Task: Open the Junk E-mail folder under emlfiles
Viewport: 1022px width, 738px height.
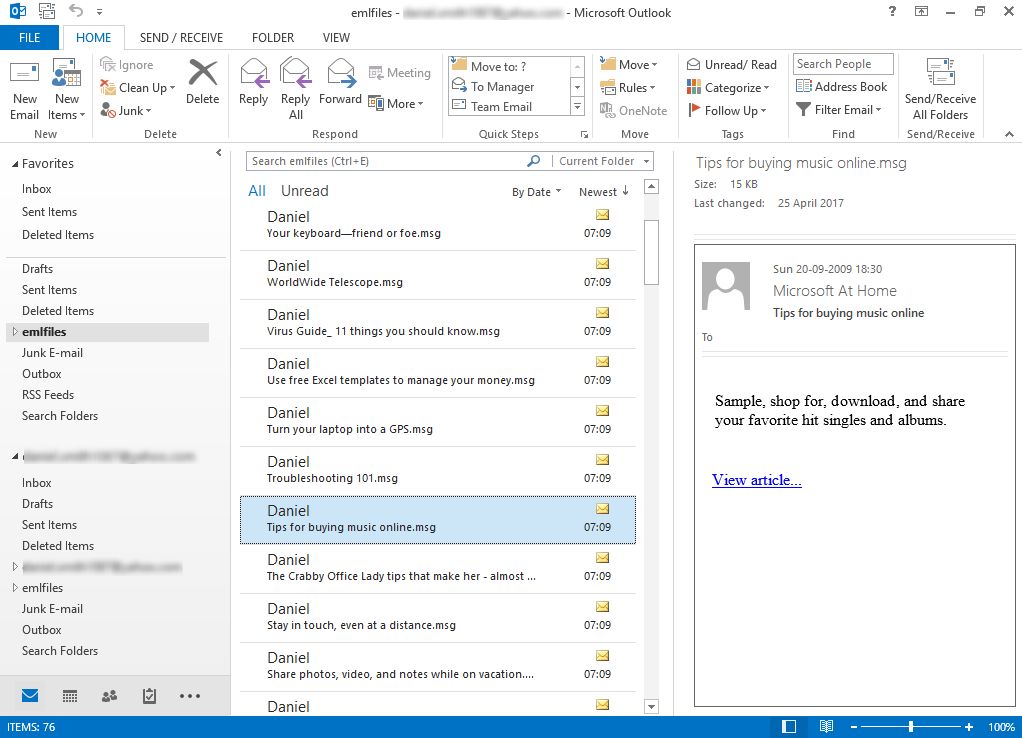Action: click(52, 353)
